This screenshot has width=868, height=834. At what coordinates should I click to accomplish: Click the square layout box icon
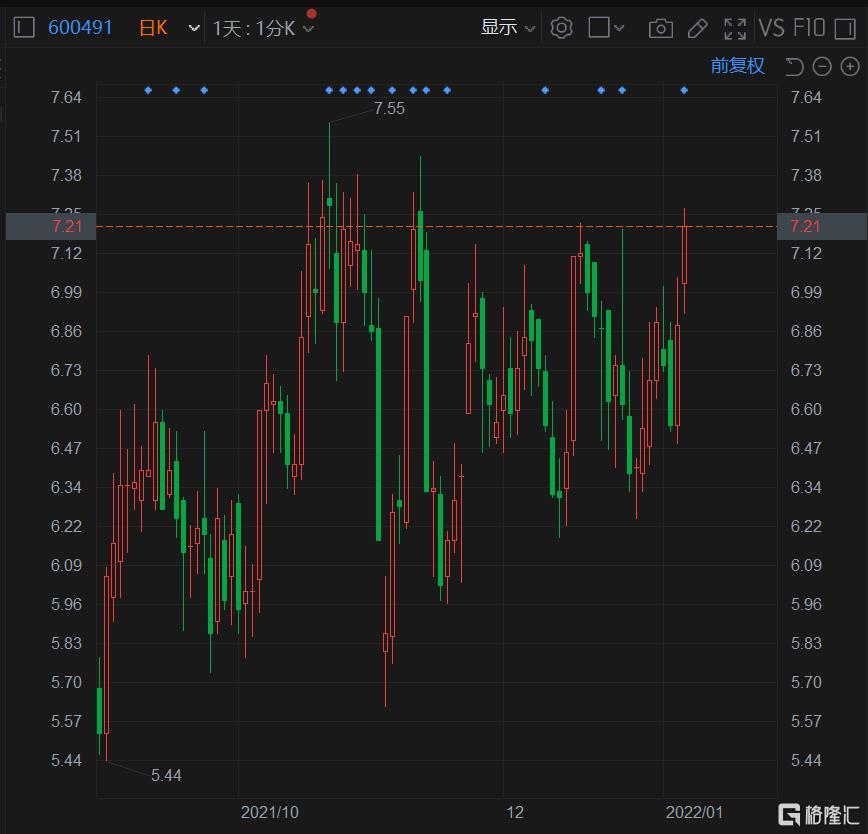point(598,27)
